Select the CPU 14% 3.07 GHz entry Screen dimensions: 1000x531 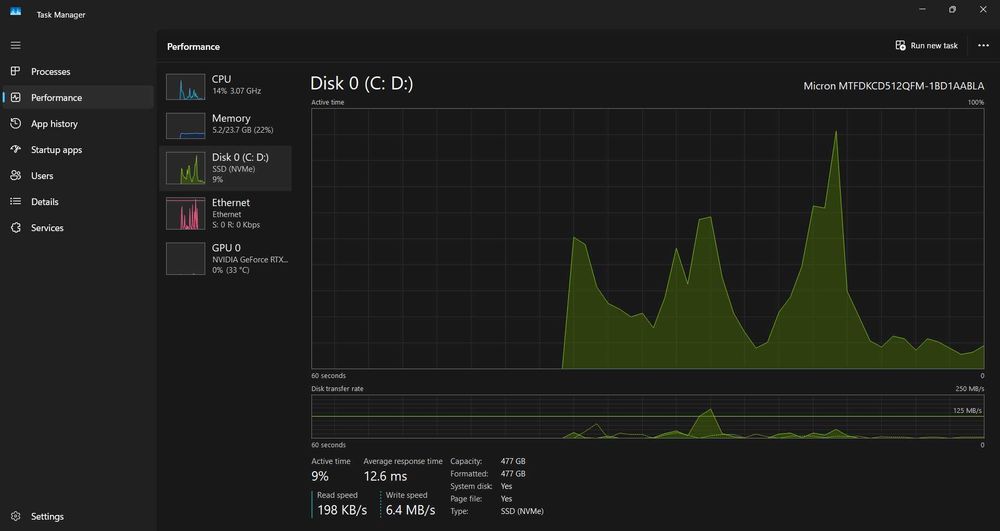click(x=225, y=87)
